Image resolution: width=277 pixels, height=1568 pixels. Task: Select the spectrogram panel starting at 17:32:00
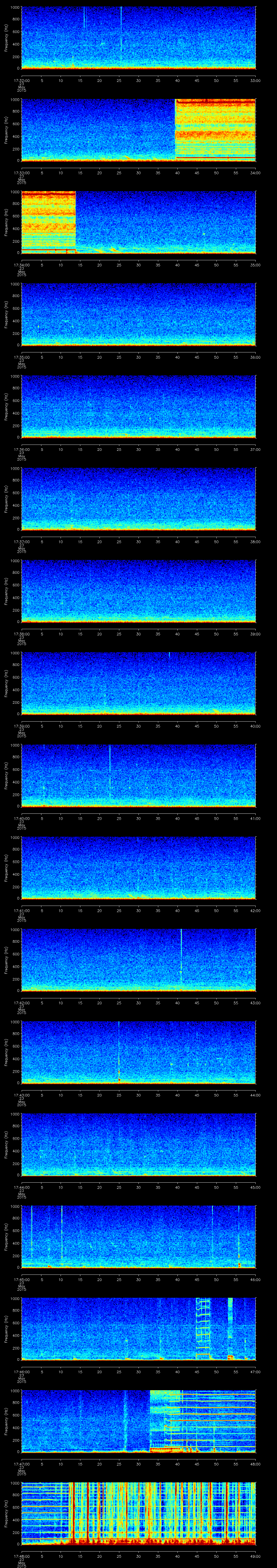[138, 38]
